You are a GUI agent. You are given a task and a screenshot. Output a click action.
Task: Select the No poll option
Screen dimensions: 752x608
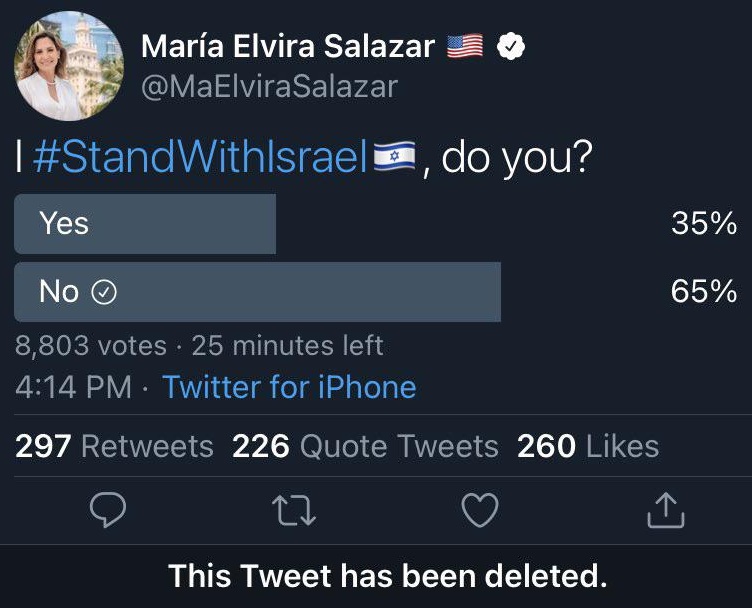tap(257, 292)
